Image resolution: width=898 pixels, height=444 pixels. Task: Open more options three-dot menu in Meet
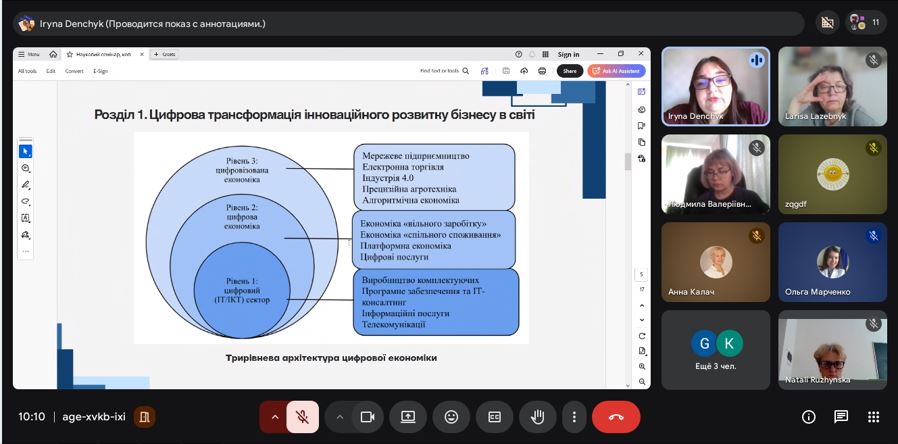[x=574, y=417]
